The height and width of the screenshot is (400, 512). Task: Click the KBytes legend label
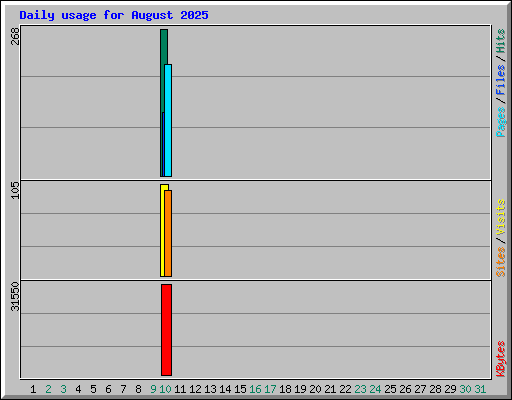click(500, 359)
